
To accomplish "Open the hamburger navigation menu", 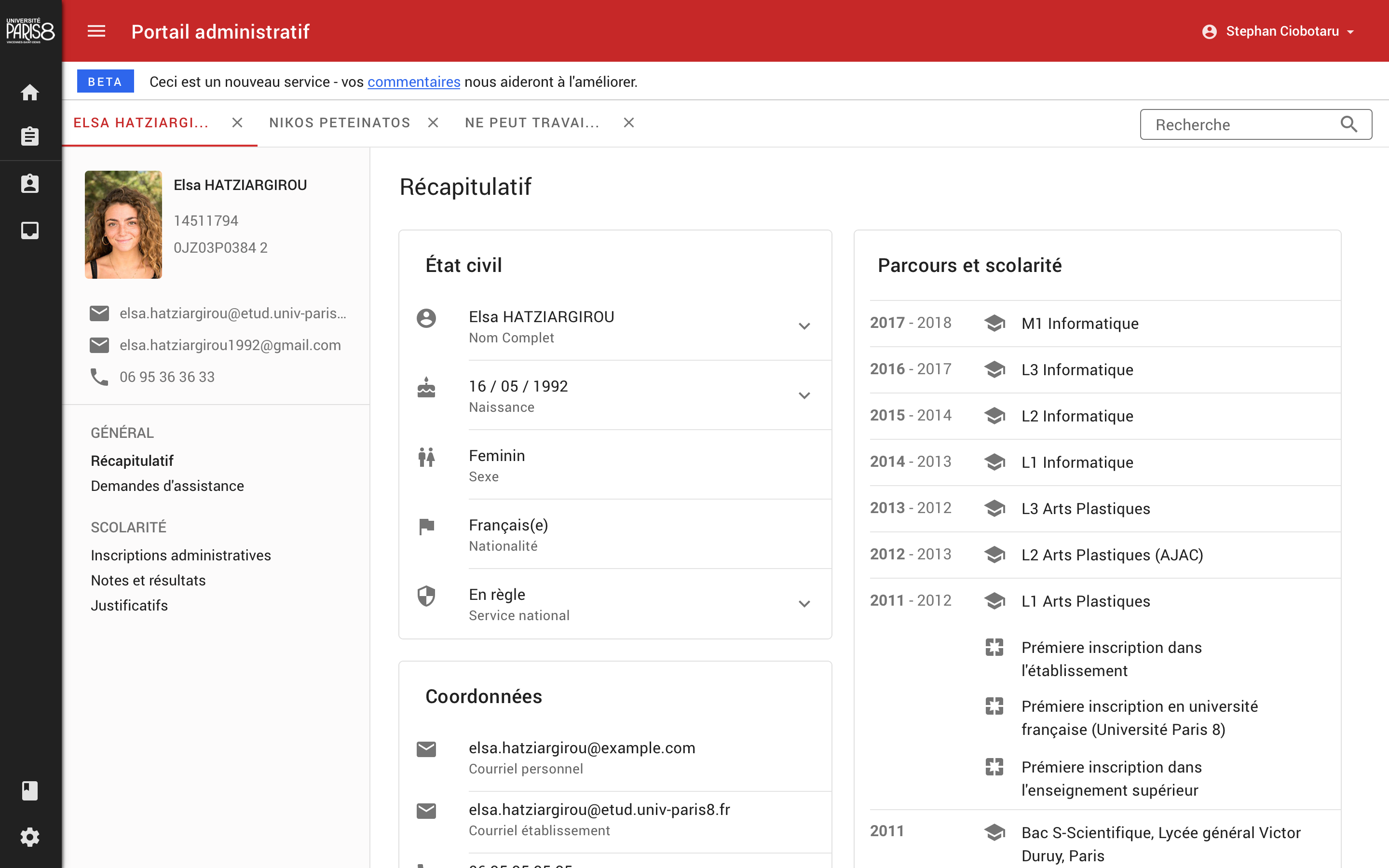I will tap(96, 31).
